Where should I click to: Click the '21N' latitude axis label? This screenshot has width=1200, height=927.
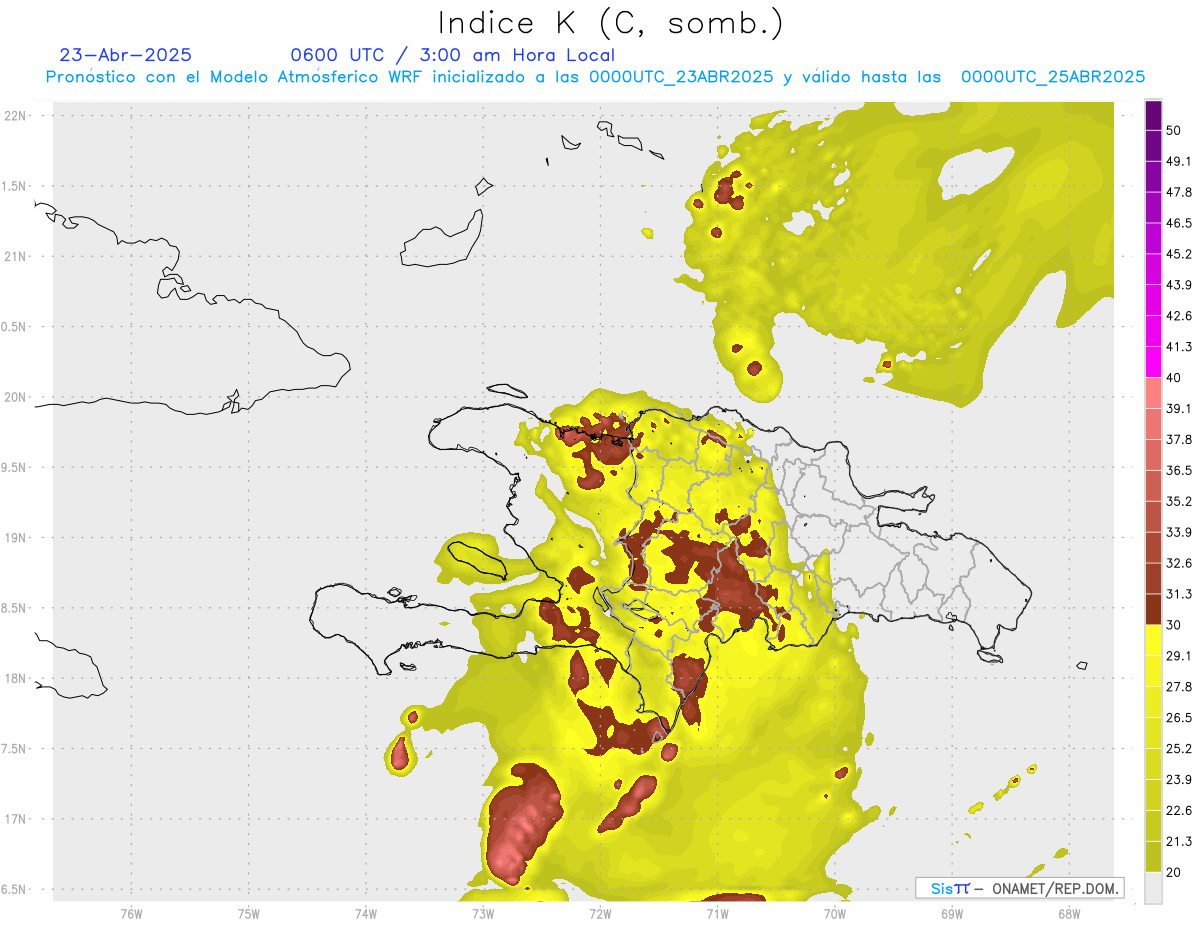click(15, 257)
